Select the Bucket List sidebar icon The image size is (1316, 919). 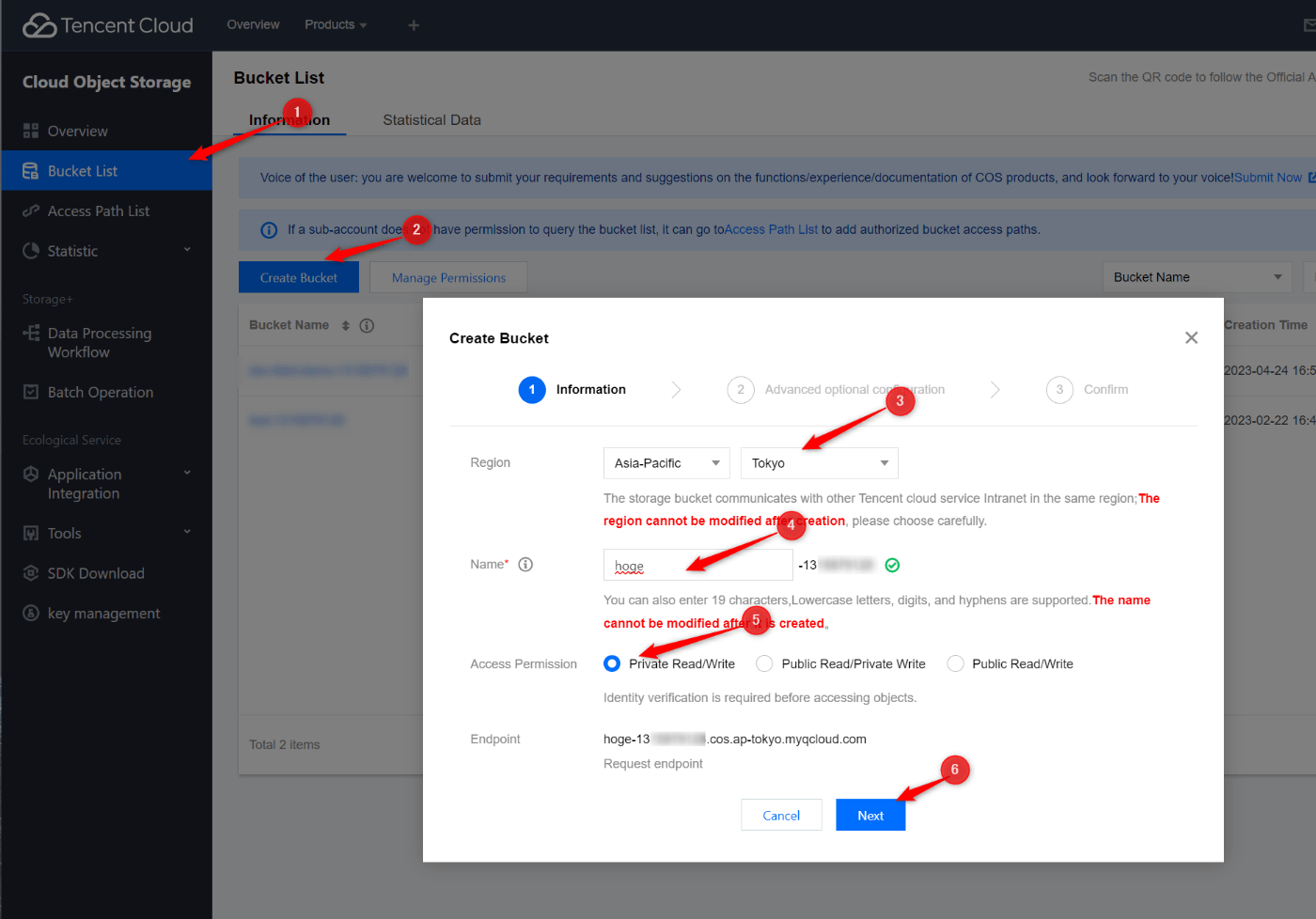pos(31,170)
